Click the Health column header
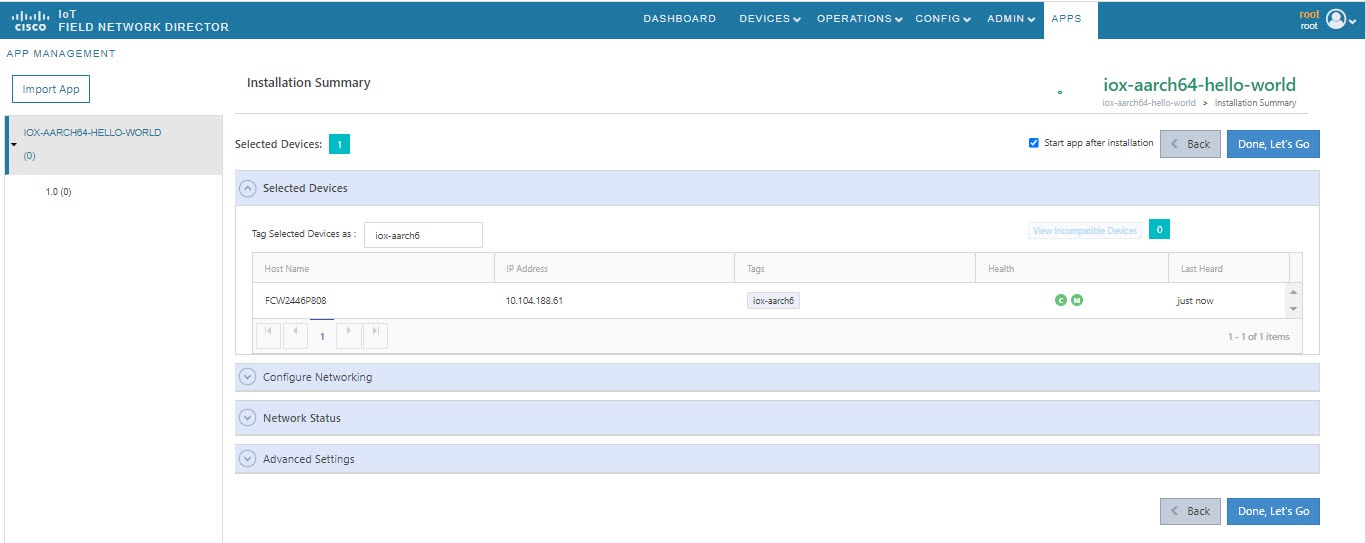The image size is (1365, 543). tap(1072, 268)
